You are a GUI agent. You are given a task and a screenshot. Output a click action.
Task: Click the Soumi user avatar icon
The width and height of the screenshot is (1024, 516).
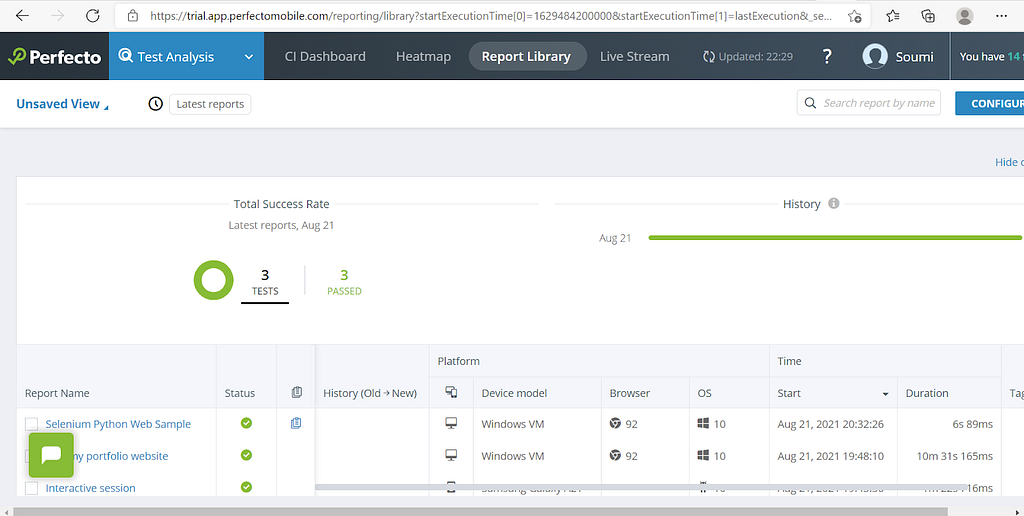874,56
